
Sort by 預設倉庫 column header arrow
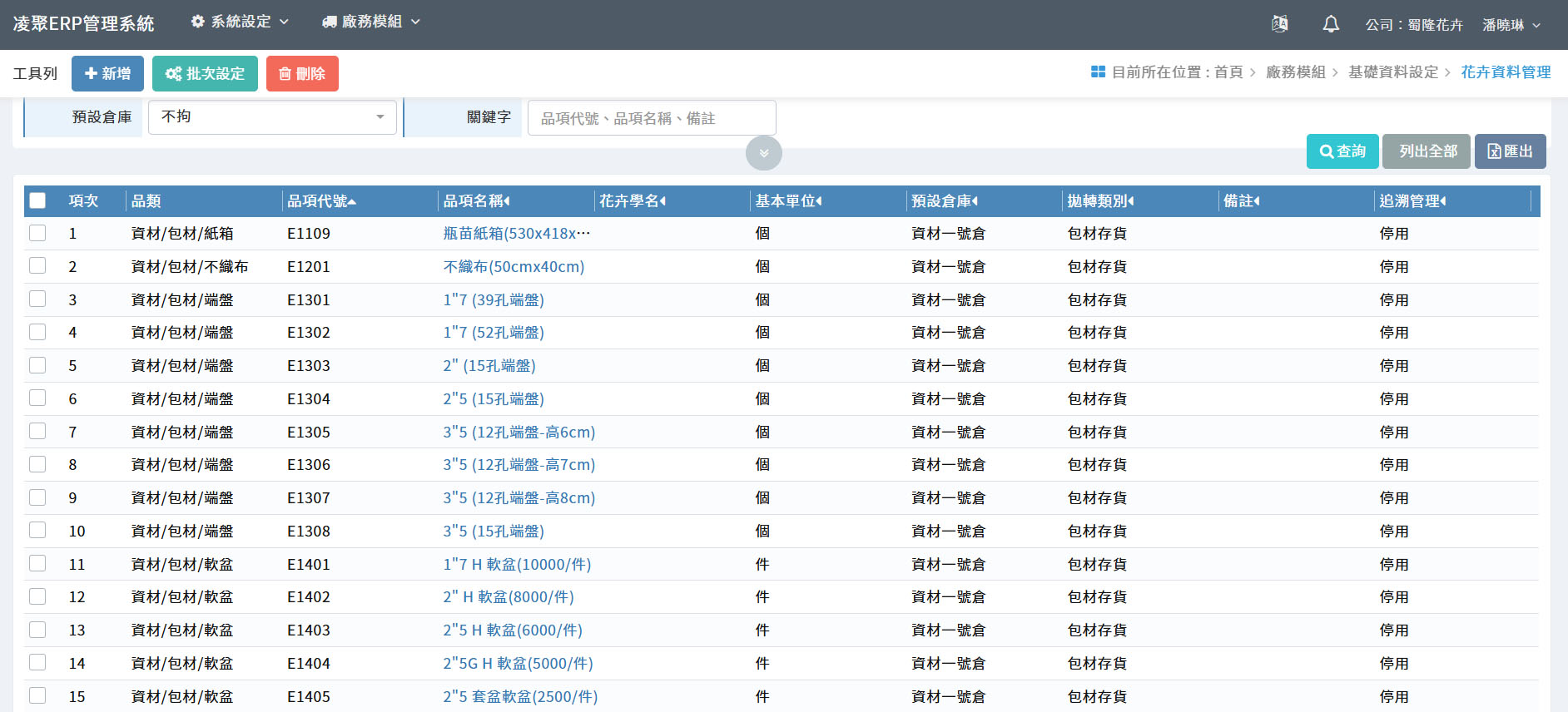point(975,201)
